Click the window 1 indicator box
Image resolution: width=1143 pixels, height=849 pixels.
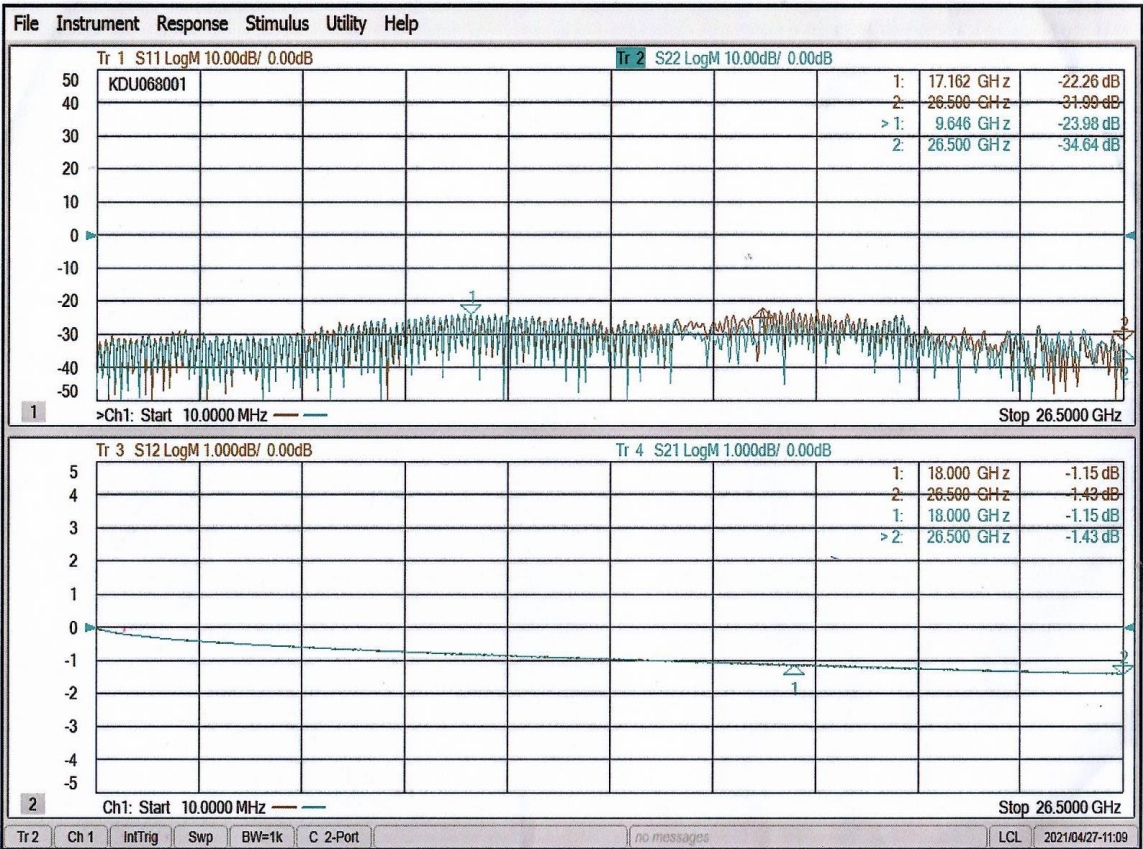click(35, 411)
